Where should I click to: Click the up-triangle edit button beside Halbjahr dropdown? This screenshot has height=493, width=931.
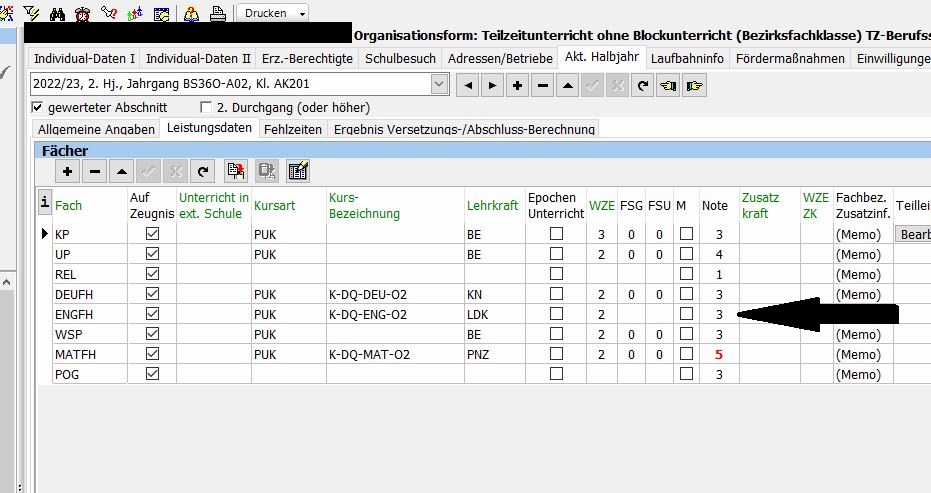click(x=568, y=86)
